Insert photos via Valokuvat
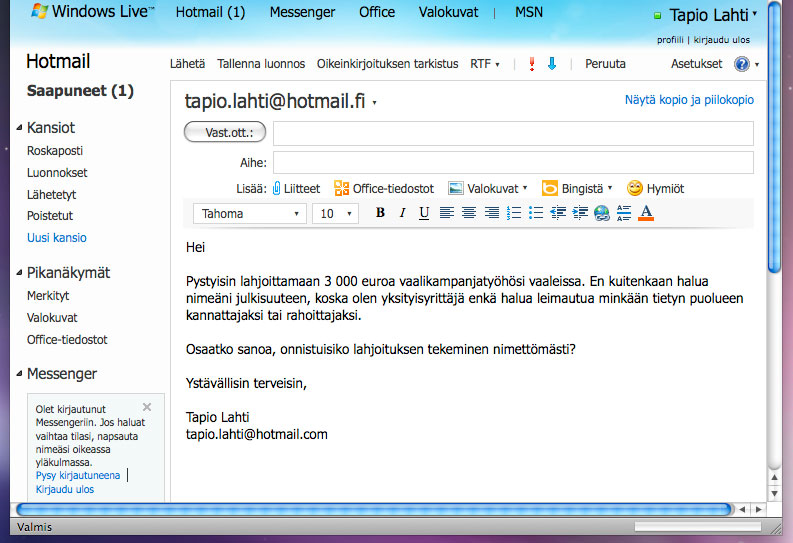793x543 pixels. [483, 189]
